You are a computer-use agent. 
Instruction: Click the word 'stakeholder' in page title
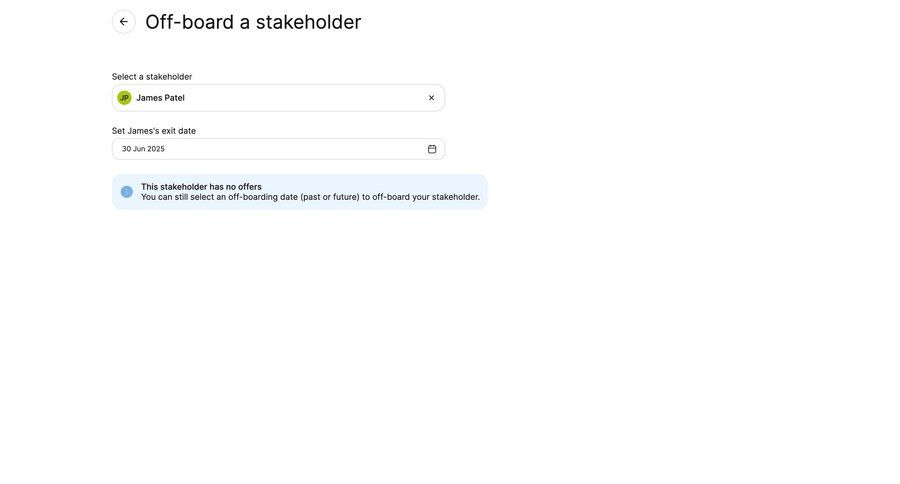pyautogui.click(x=308, y=22)
